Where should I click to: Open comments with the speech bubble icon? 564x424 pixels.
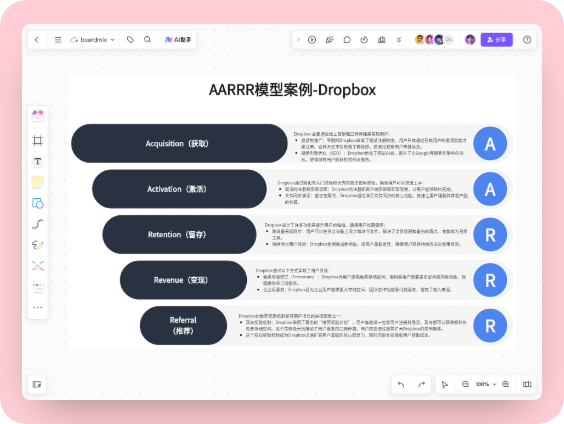pos(347,40)
